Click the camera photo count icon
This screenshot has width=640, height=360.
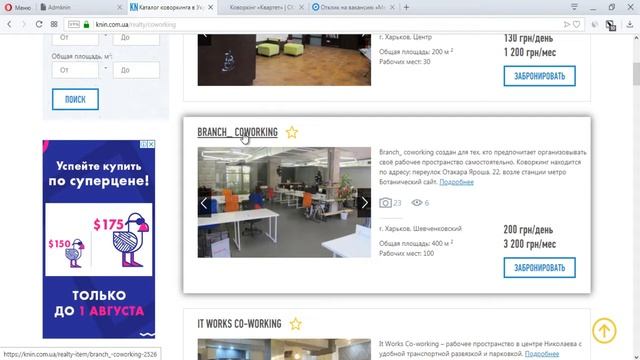[x=385, y=203]
